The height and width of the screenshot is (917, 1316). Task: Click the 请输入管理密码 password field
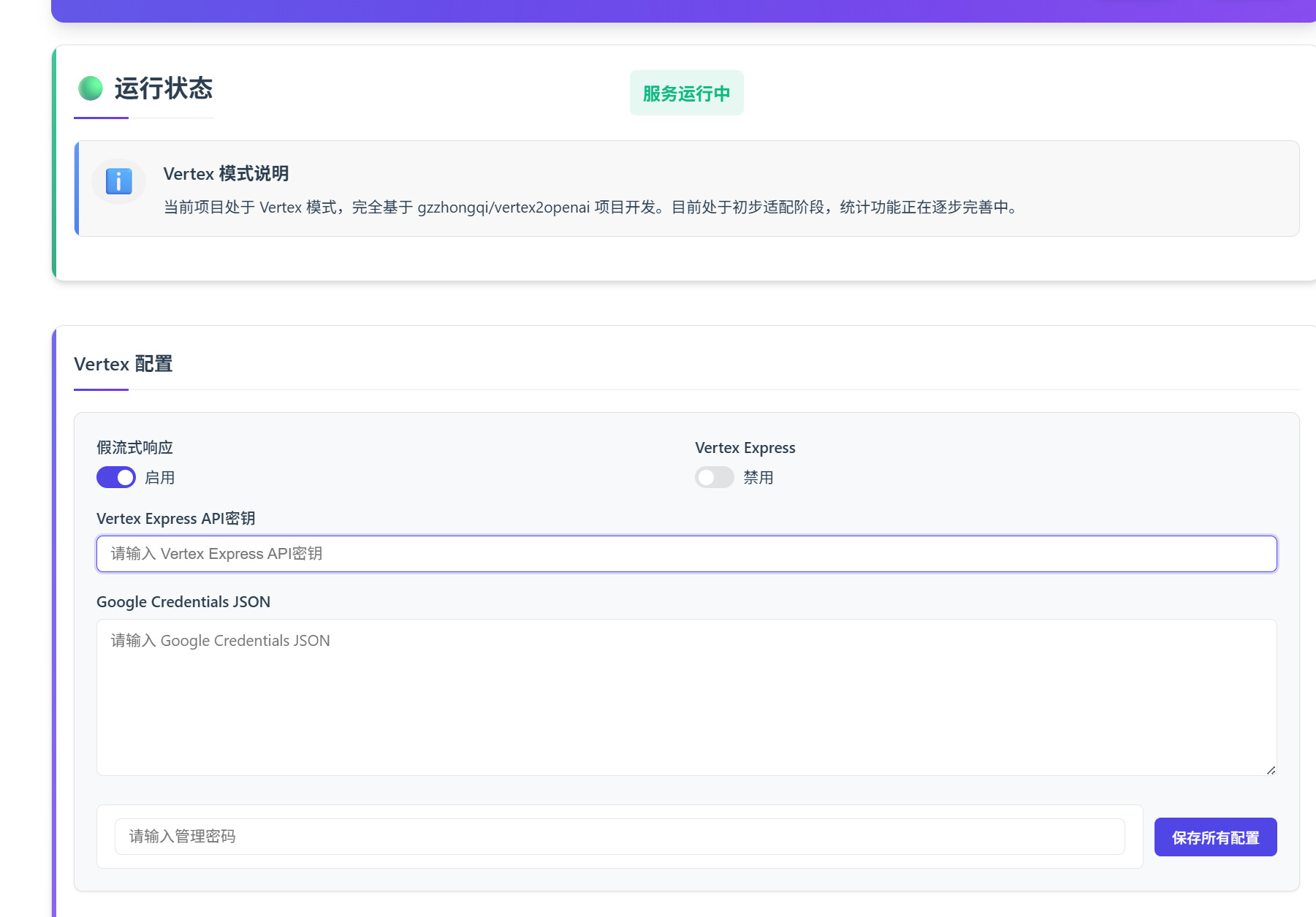pos(619,837)
